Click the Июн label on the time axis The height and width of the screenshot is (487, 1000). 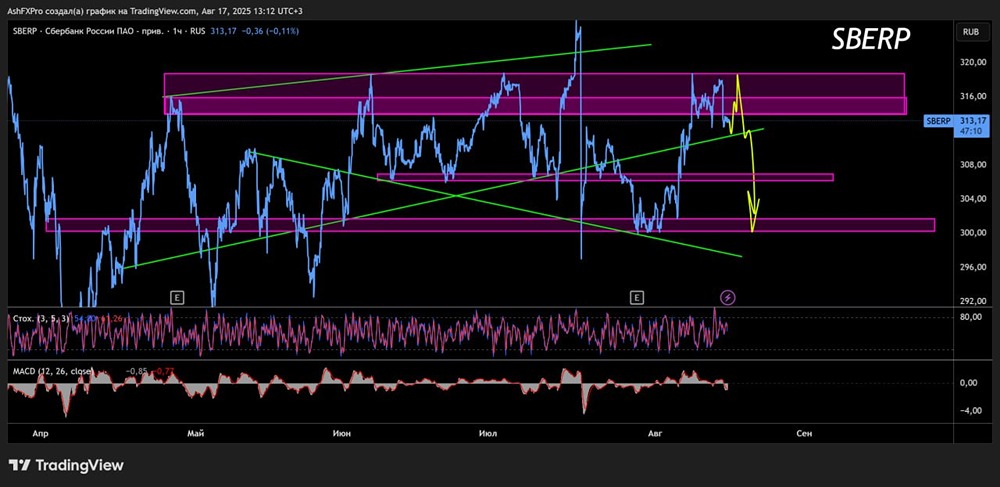[341, 434]
